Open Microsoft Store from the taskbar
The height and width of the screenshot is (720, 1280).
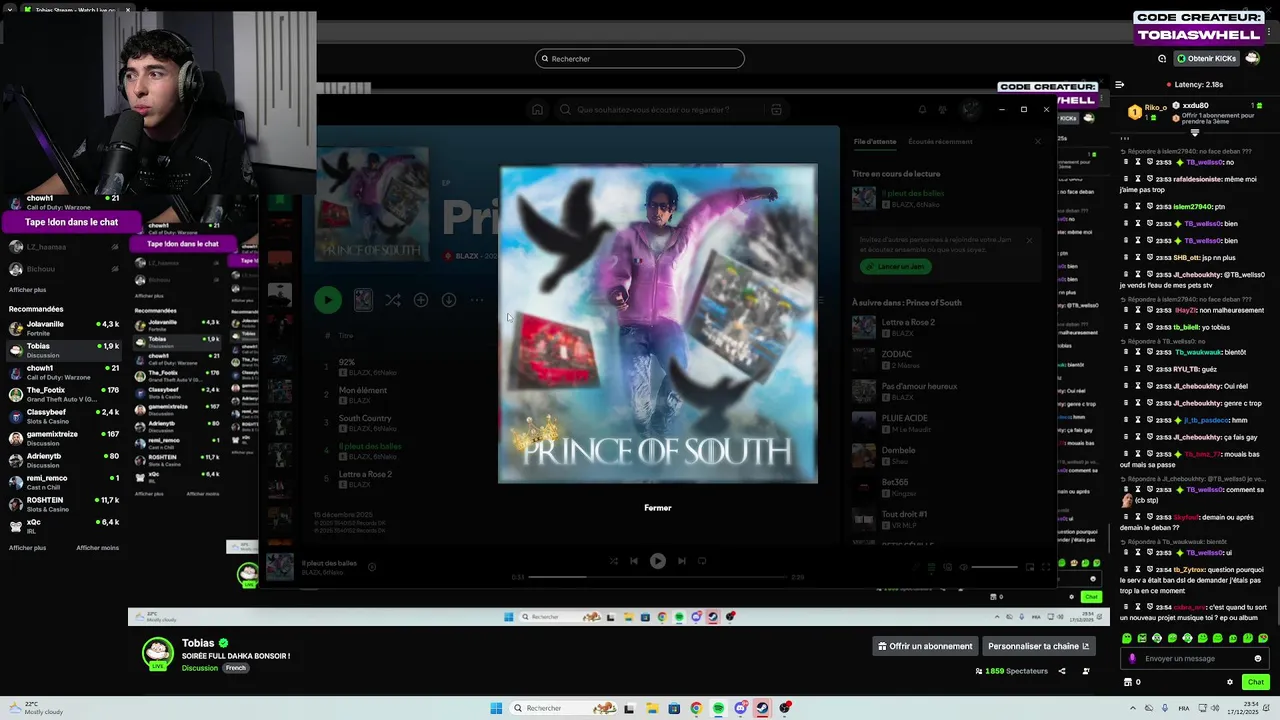(674, 708)
